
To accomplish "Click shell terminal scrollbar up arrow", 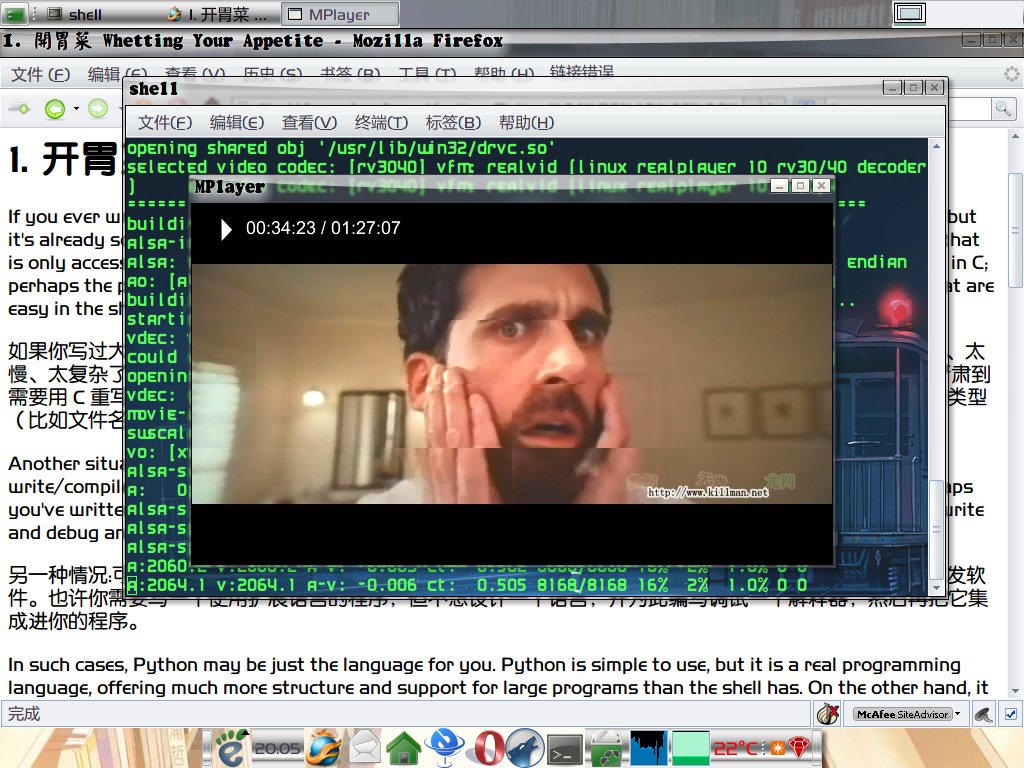I will [x=936, y=146].
